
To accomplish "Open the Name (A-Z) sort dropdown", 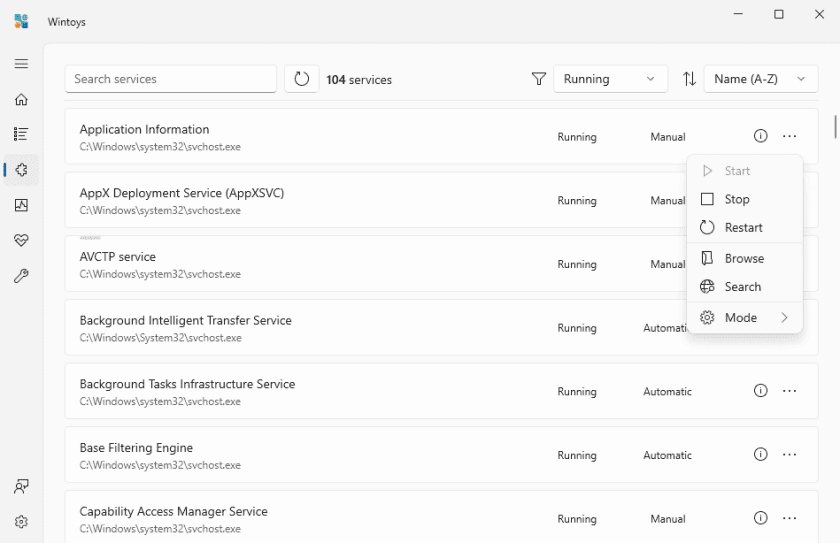I will pyautogui.click(x=761, y=79).
